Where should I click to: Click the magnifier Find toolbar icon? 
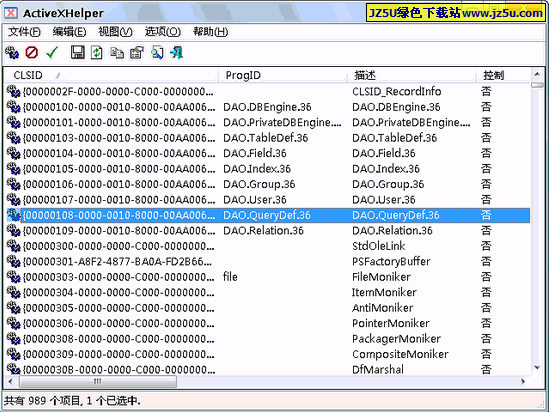pyautogui.click(x=157, y=53)
